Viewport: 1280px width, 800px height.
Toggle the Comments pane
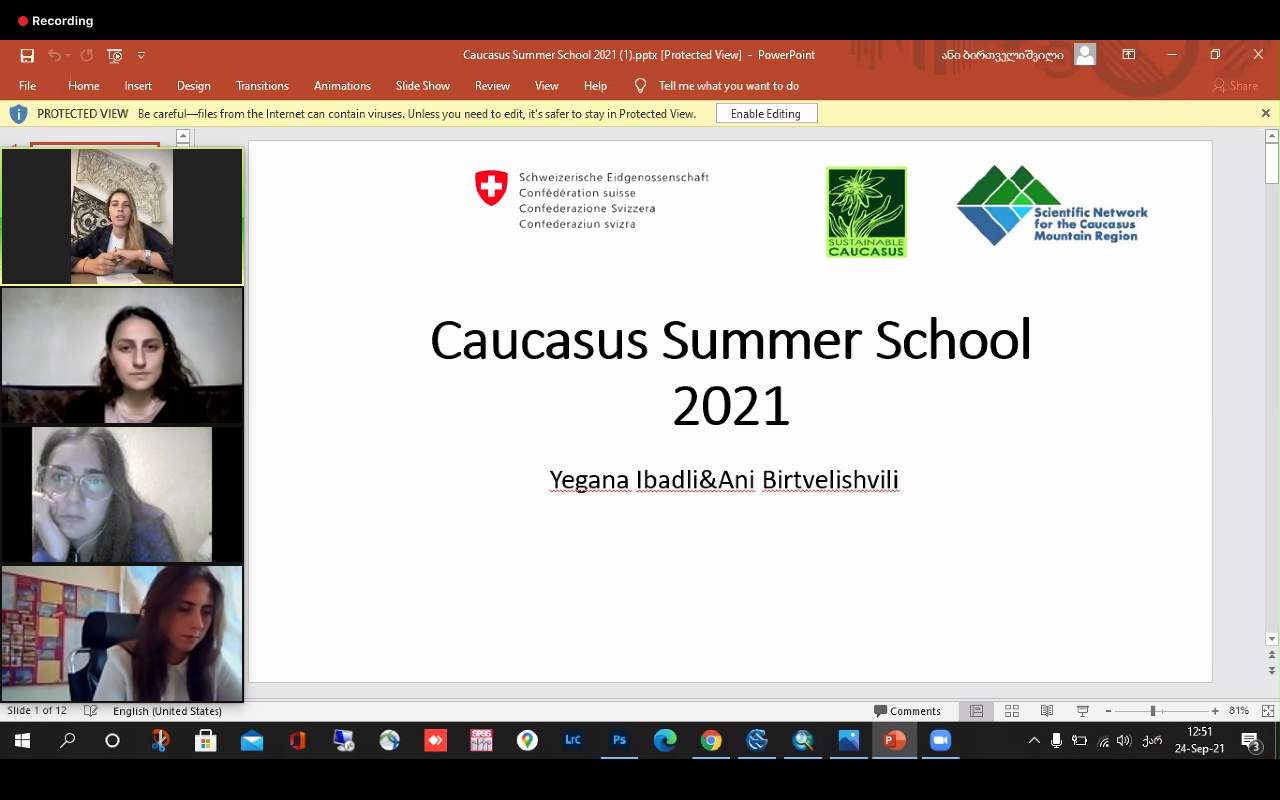(x=907, y=711)
